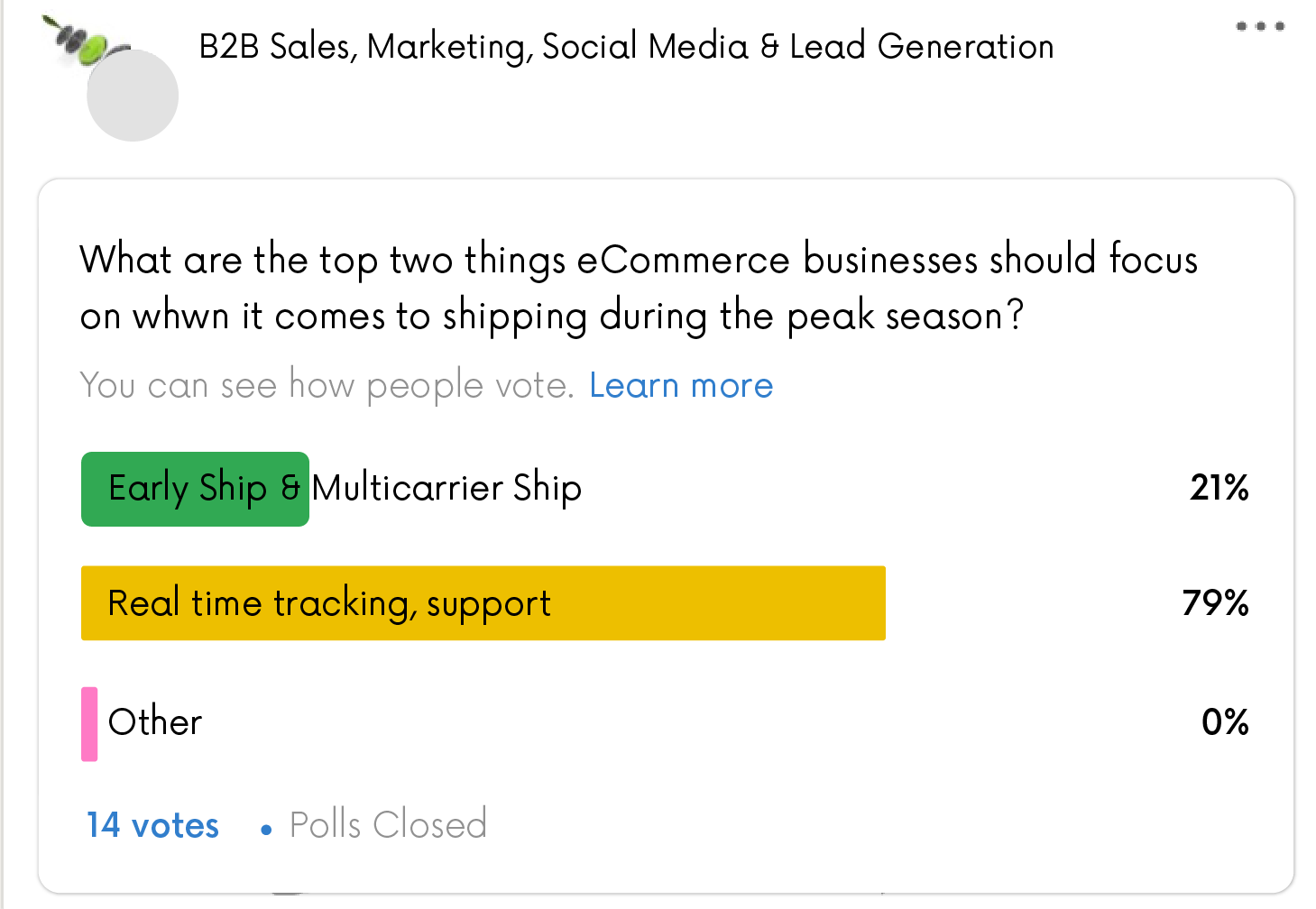Select the green "Early Ship &" result bar
The image size is (1316, 909).
[x=195, y=489]
